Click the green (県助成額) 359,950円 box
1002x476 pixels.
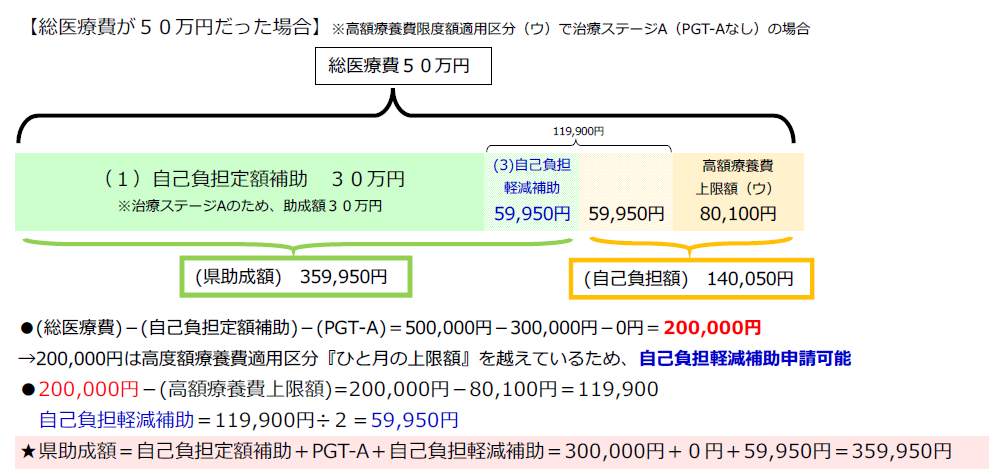click(x=295, y=277)
